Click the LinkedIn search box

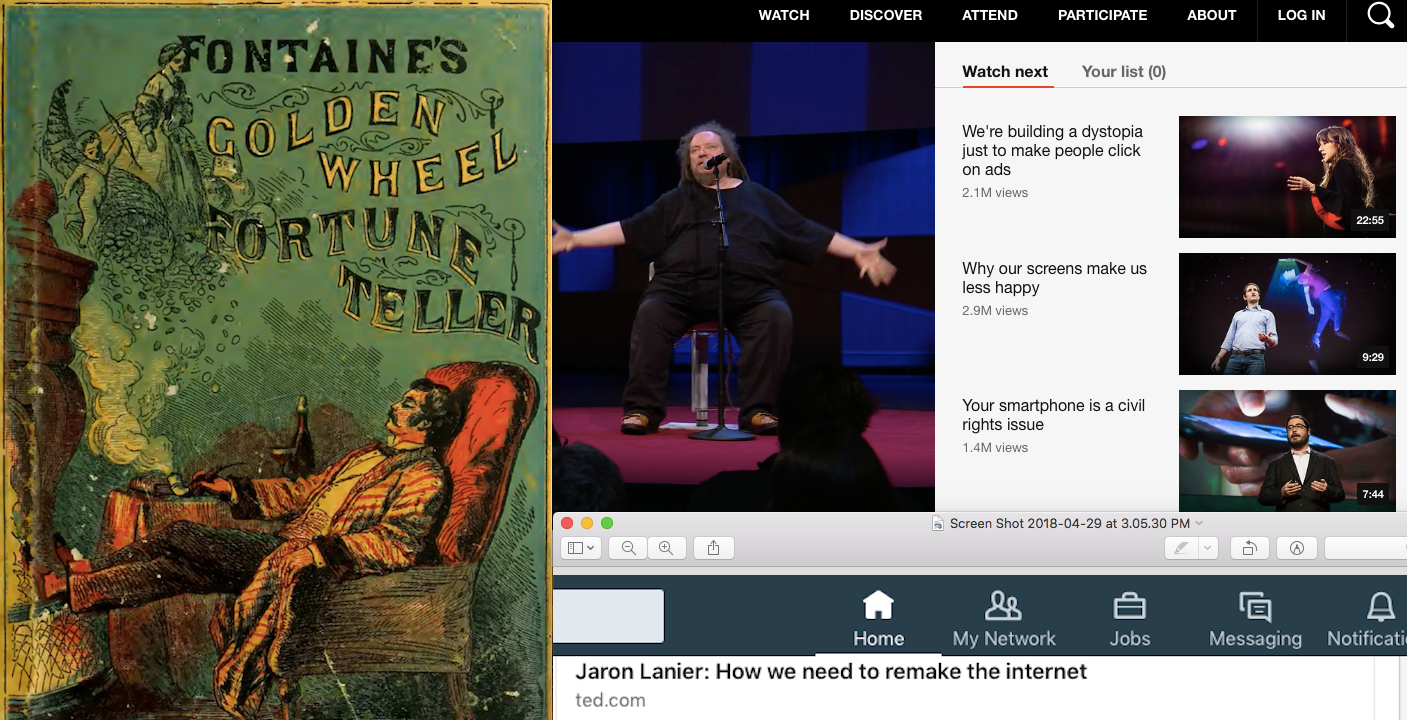click(608, 616)
